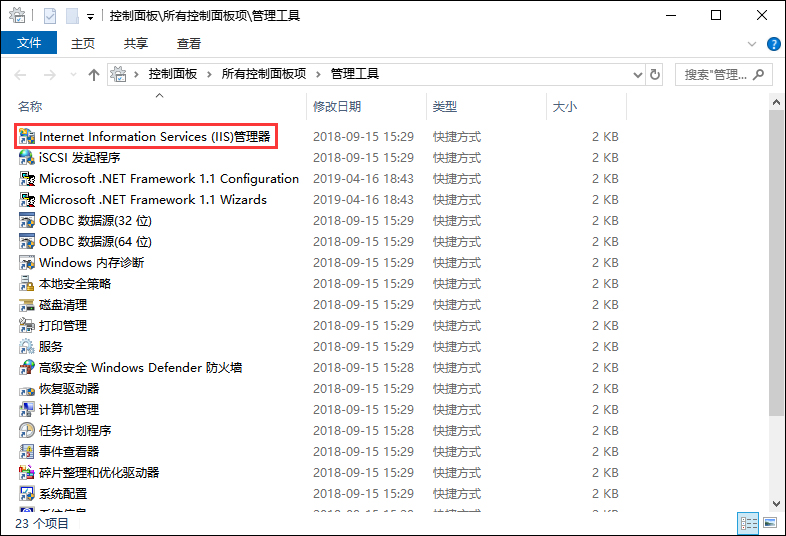The image size is (786, 536).
Task: Select the Microsoft .NET Framework 1.1 Wizards name
Action: click(153, 200)
